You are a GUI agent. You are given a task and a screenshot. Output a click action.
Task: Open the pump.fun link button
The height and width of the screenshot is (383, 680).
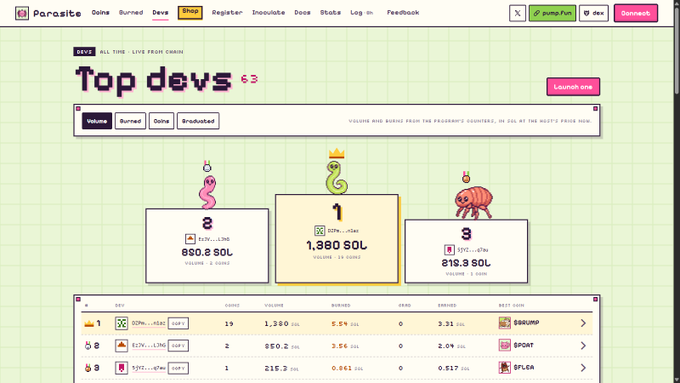[x=552, y=13]
